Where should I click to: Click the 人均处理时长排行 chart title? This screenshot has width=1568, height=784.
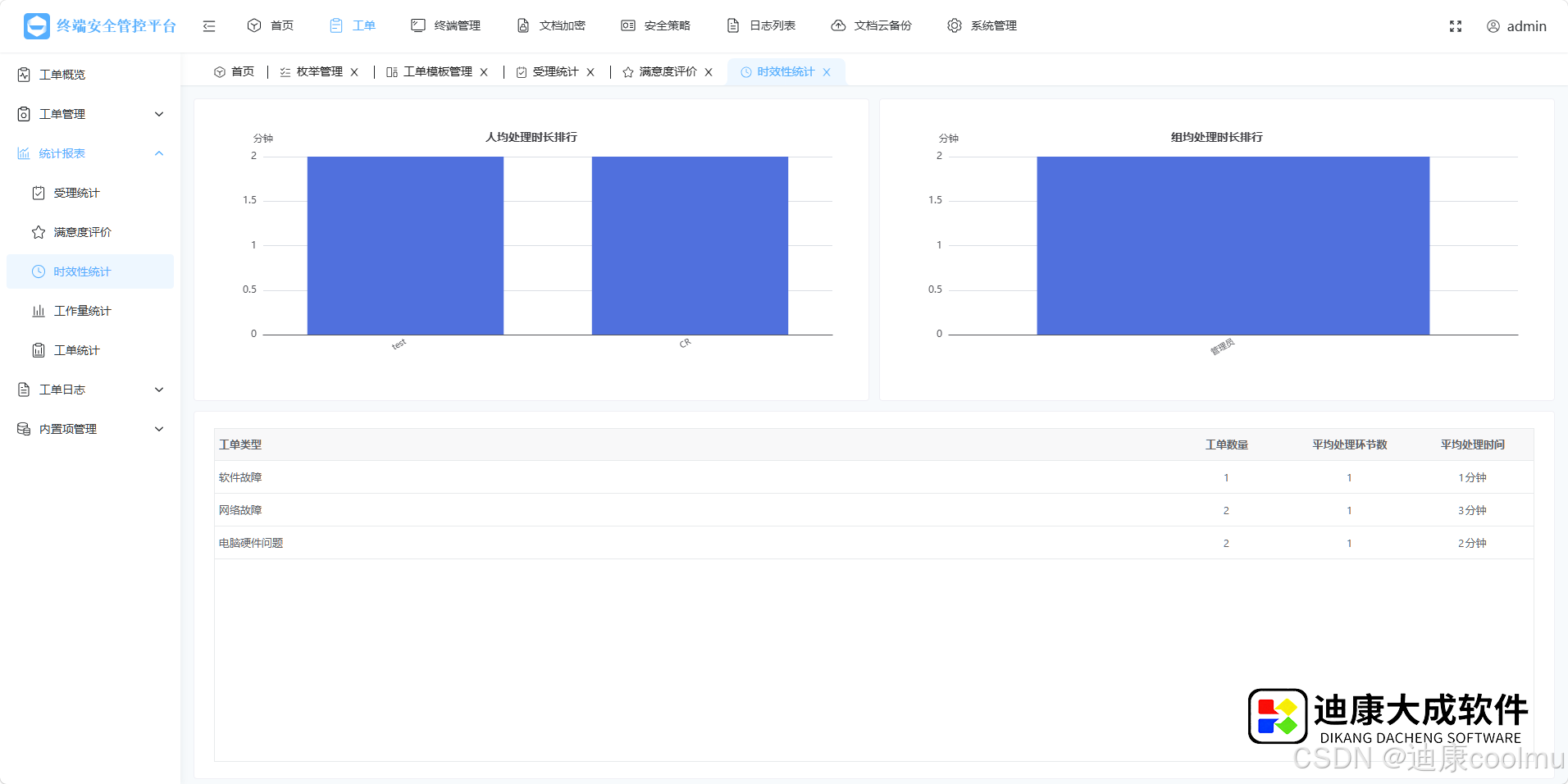point(531,137)
